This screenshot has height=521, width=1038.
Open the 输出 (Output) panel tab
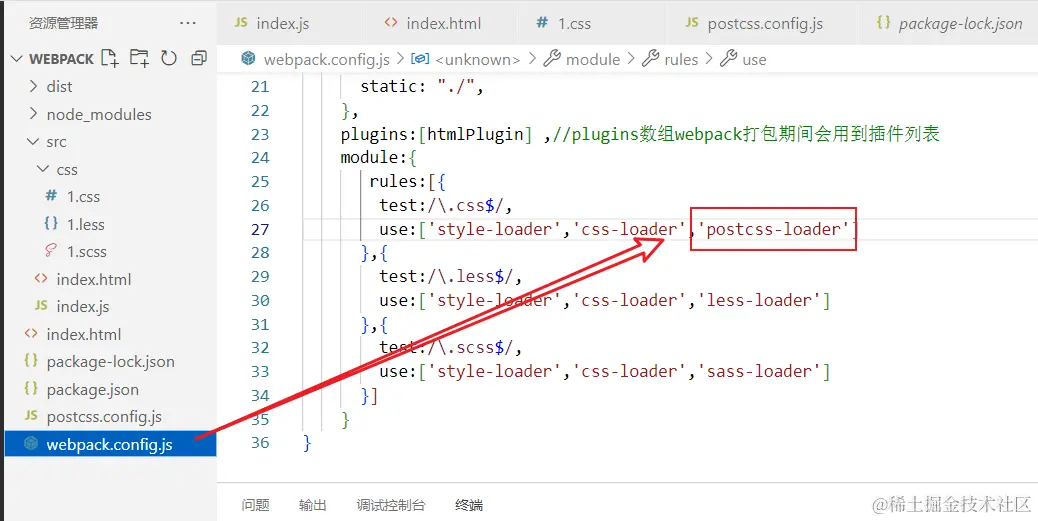pos(312,505)
